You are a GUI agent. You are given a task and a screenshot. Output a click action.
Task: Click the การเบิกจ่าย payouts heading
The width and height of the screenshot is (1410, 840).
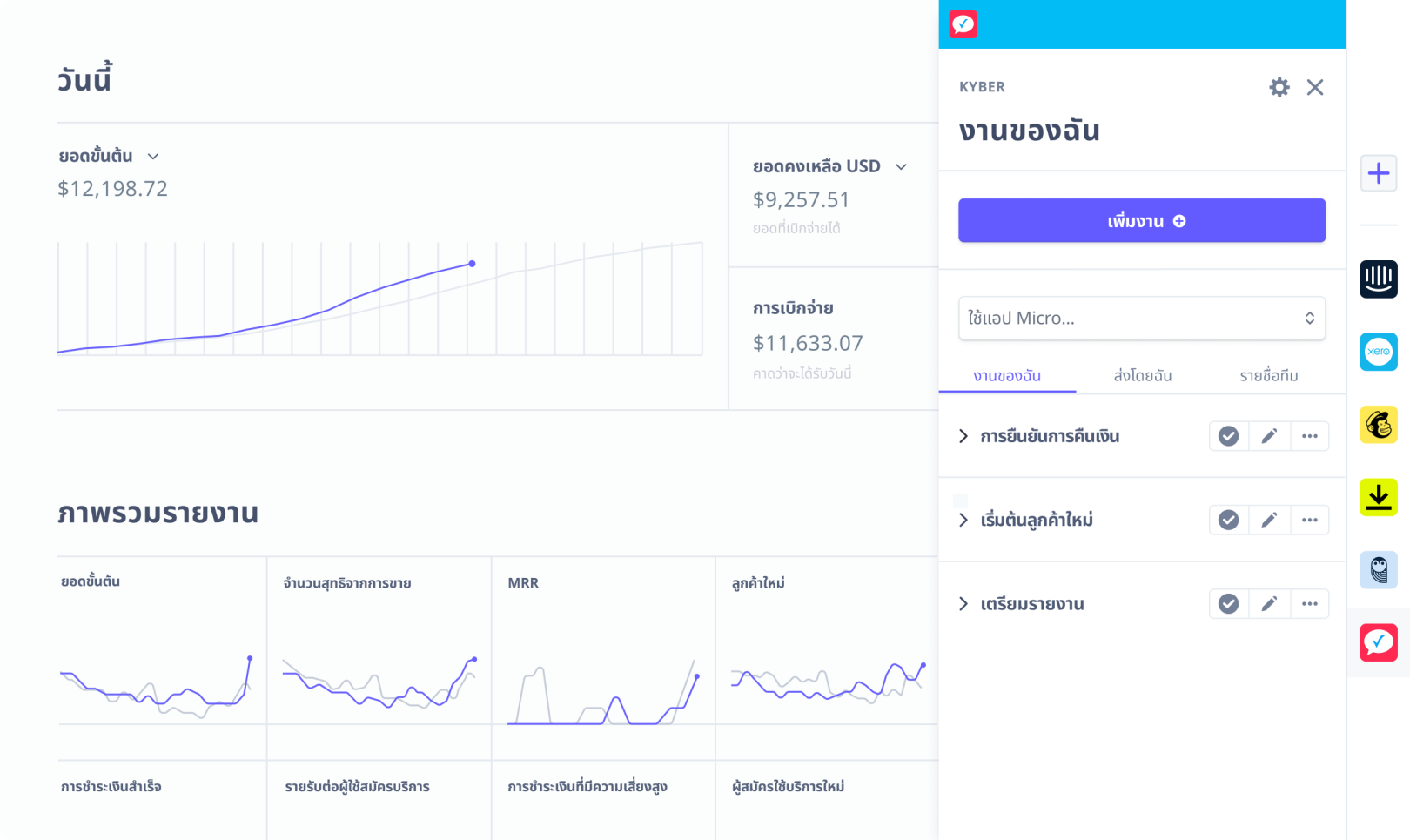[x=793, y=308]
